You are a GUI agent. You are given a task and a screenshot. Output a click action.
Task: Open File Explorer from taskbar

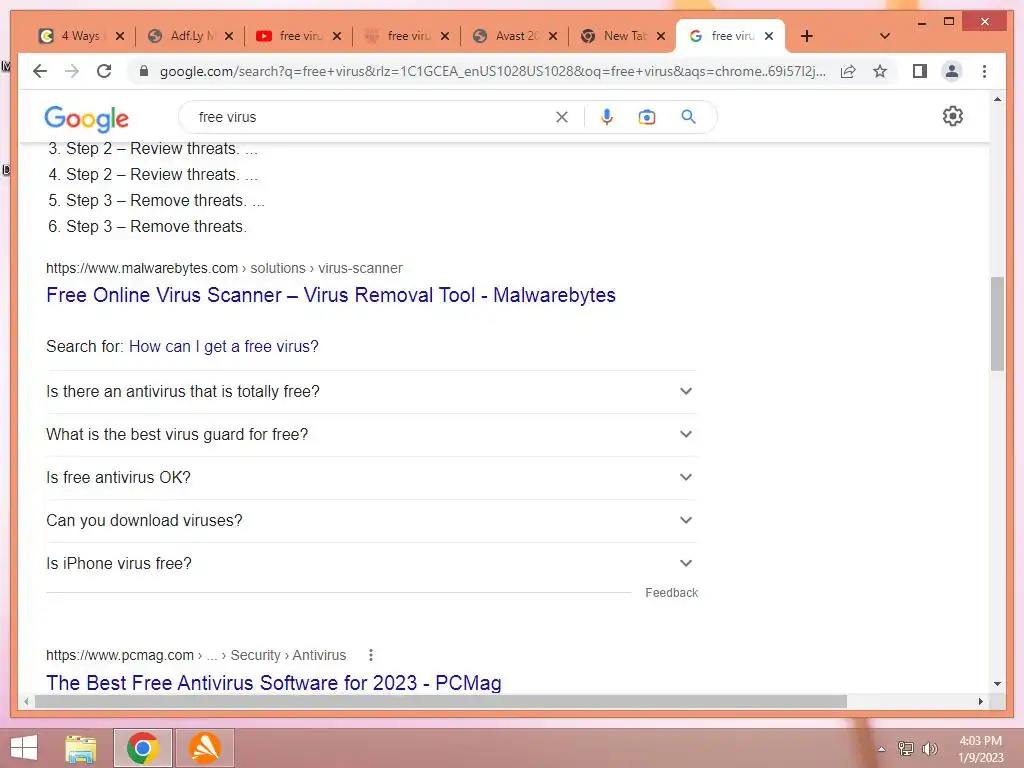tap(81, 748)
